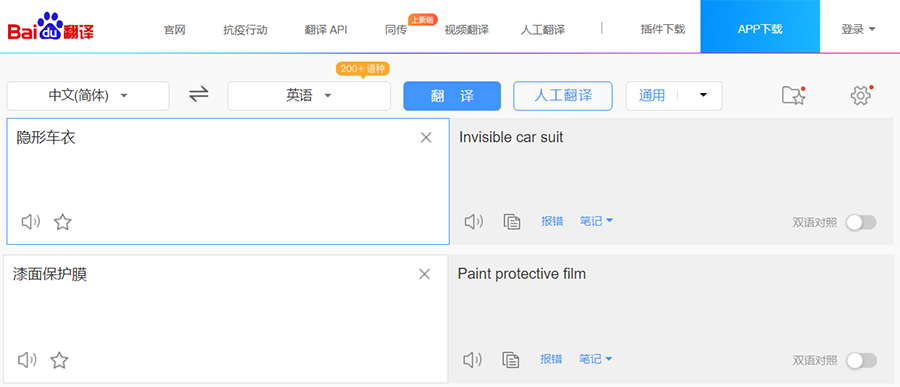Swap source and target languages icon
The image size is (900, 387).
pyautogui.click(x=199, y=95)
